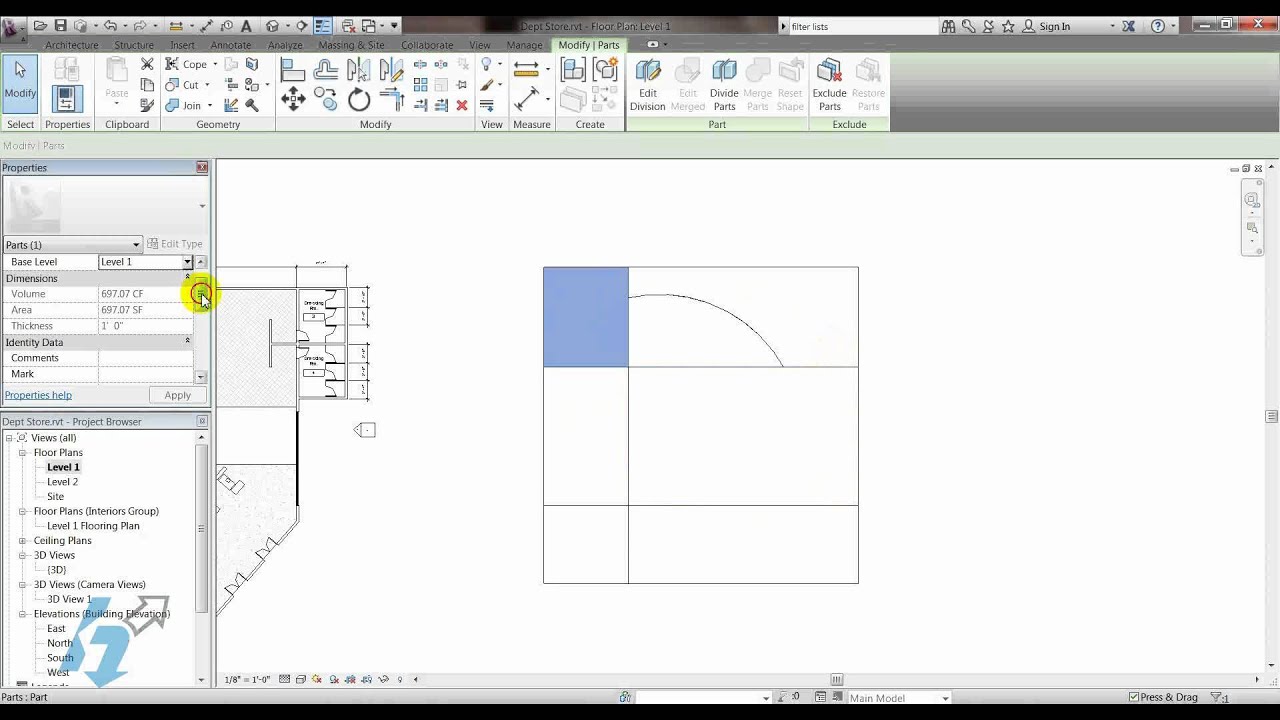Toggle the Press & Drag checkbox
Image resolution: width=1280 pixels, height=720 pixels.
tap(1134, 697)
